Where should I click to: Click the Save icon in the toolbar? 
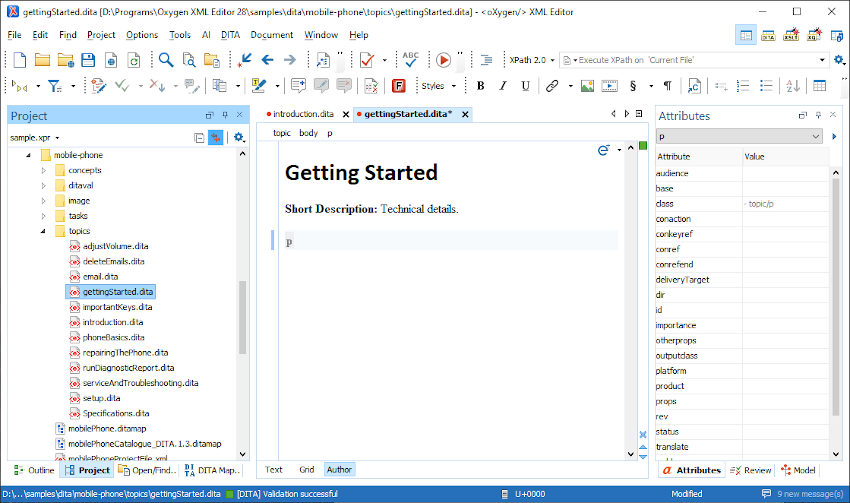(x=88, y=60)
